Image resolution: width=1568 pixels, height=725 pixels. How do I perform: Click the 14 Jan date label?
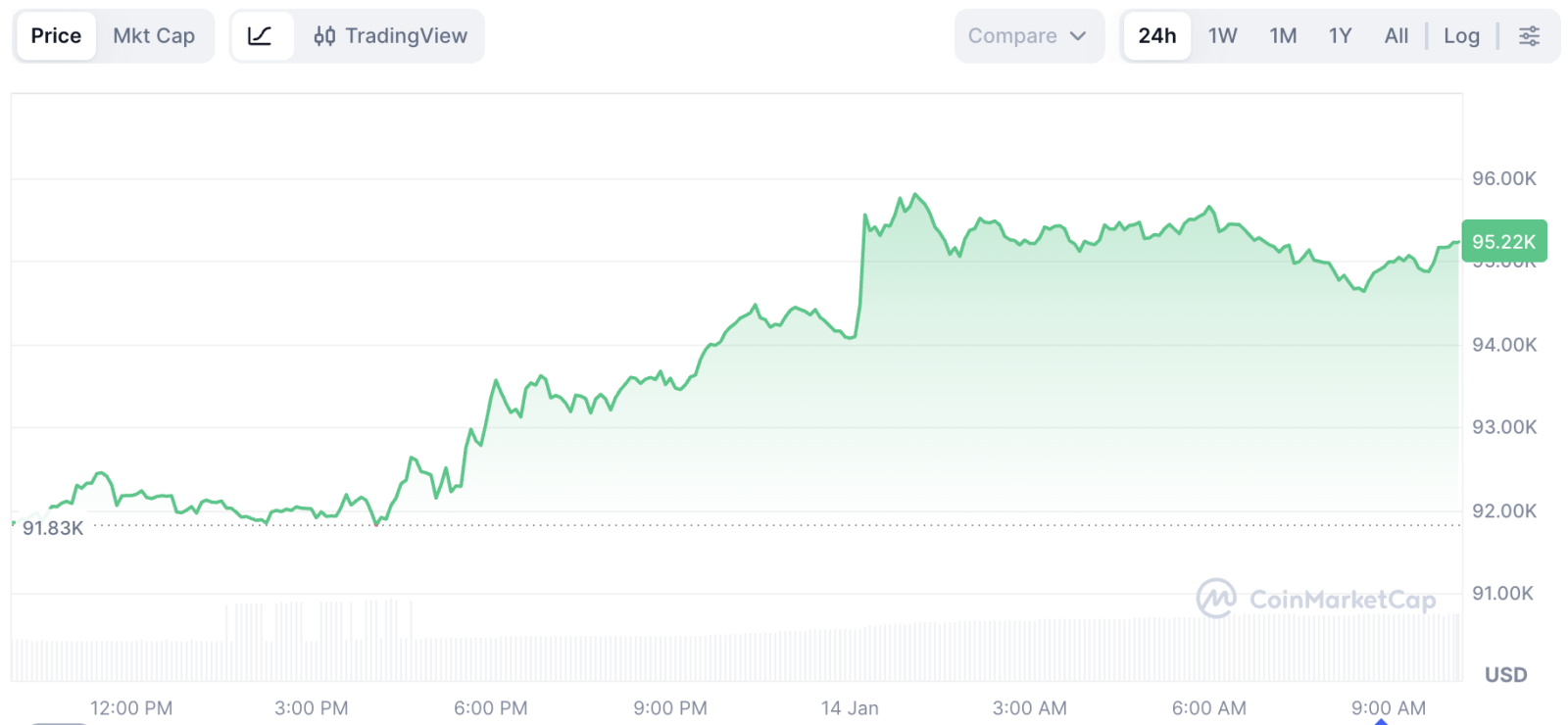(x=850, y=707)
